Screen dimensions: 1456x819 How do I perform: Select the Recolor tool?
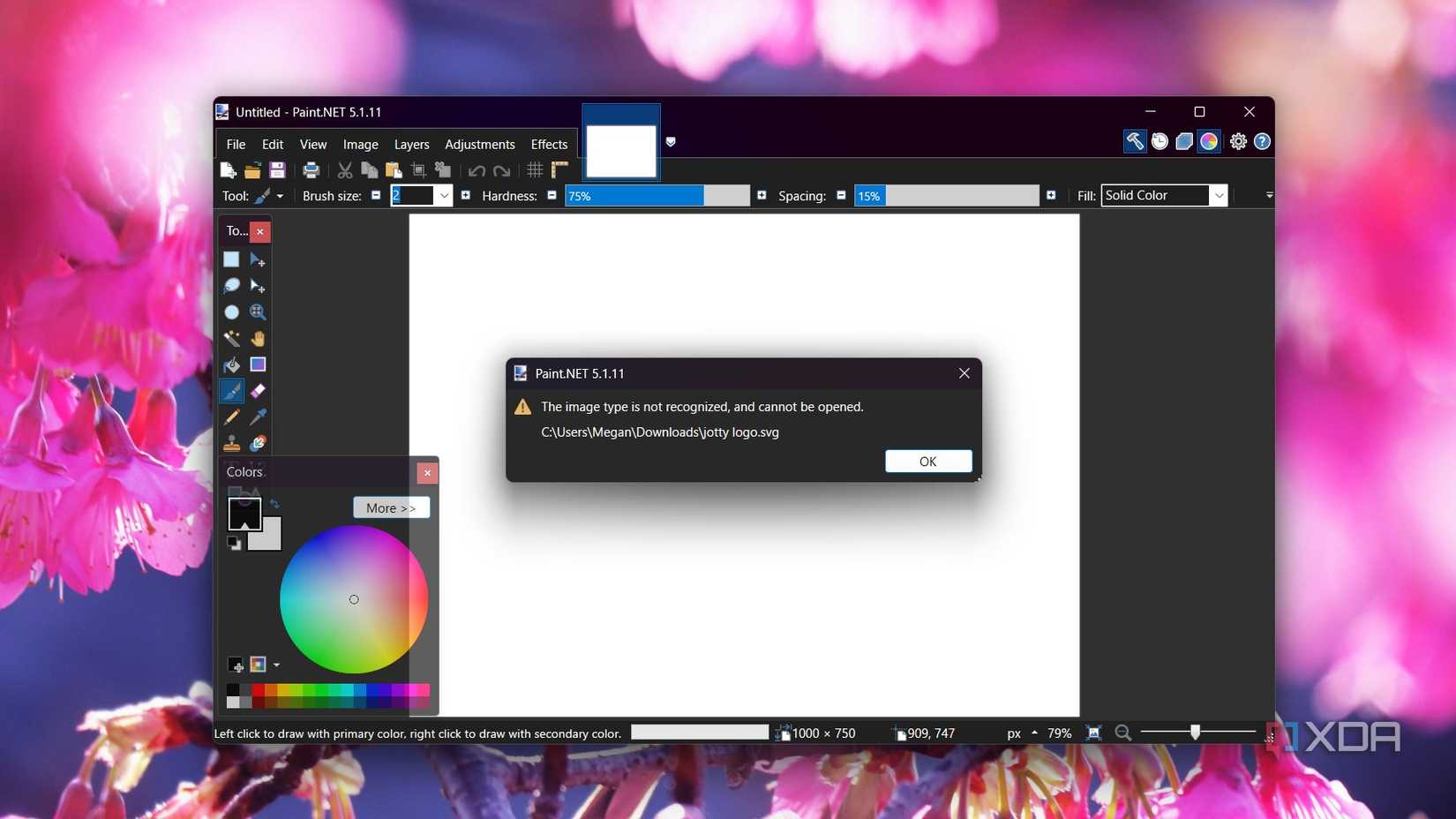point(258,443)
